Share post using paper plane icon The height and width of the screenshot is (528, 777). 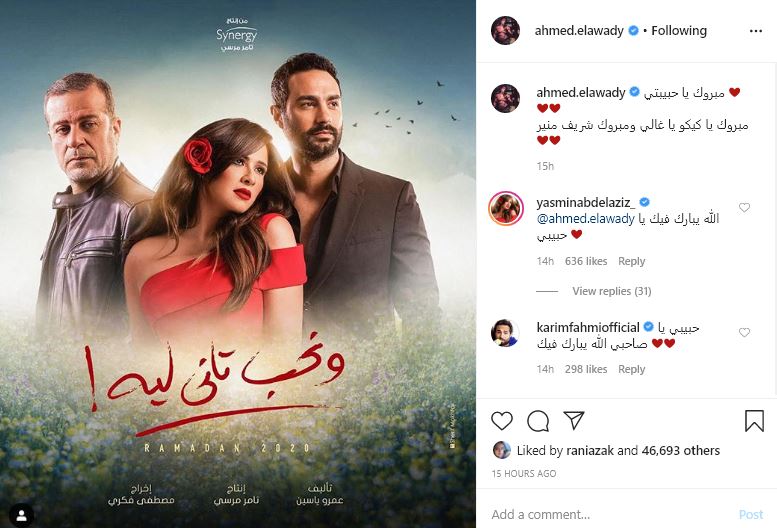tap(574, 421)
